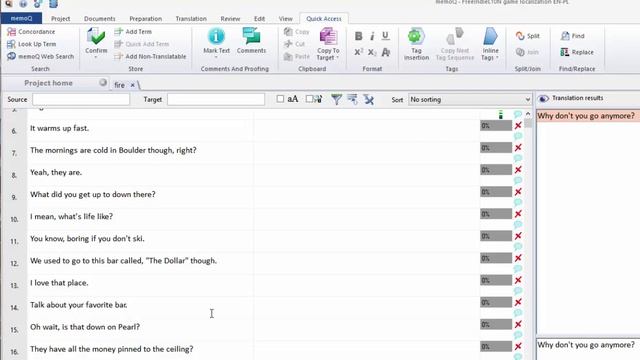
Task: Click the Cut button in Clipboard group
Action: coord(295,44)
